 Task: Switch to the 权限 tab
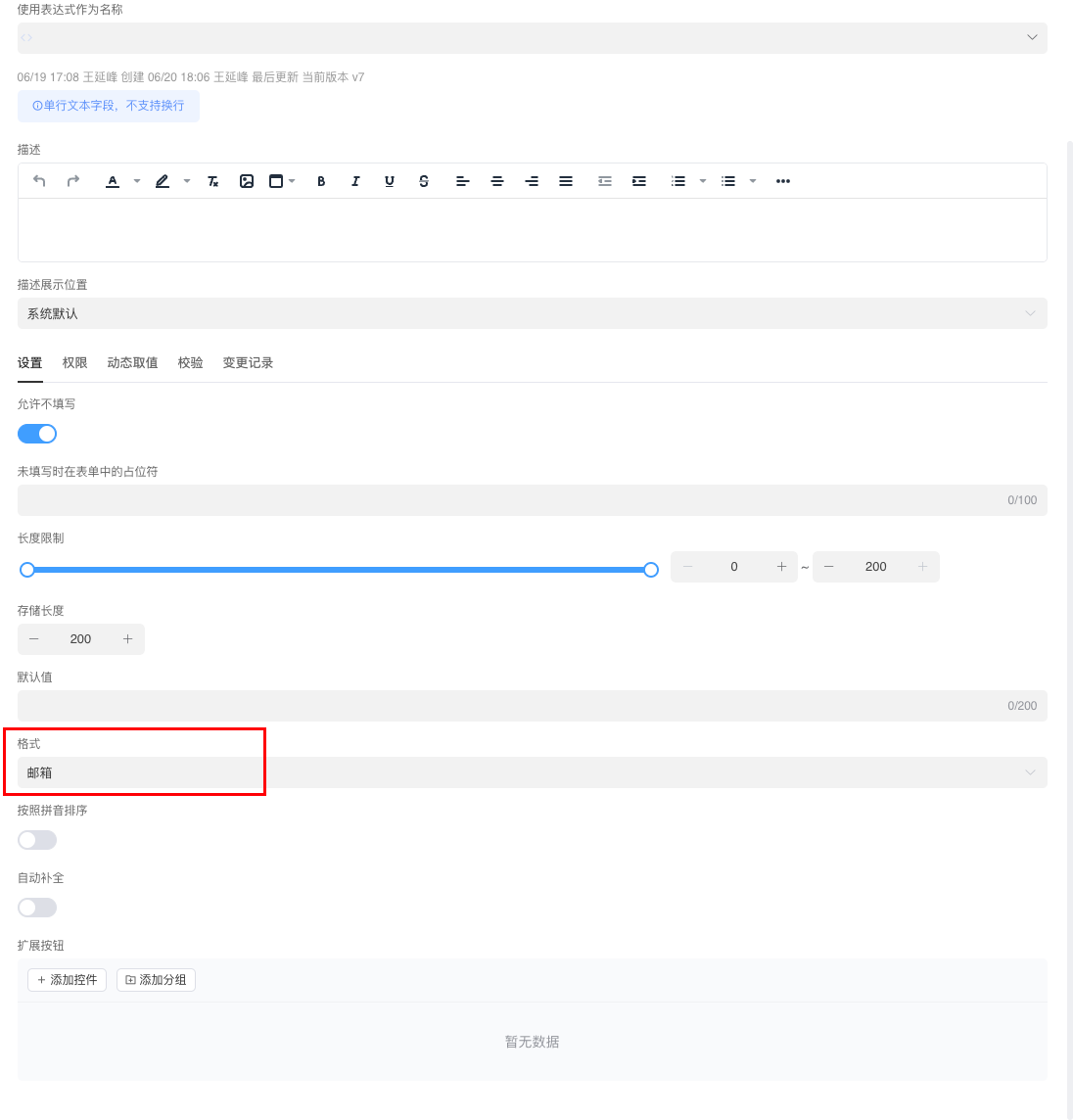click(75, 363)
